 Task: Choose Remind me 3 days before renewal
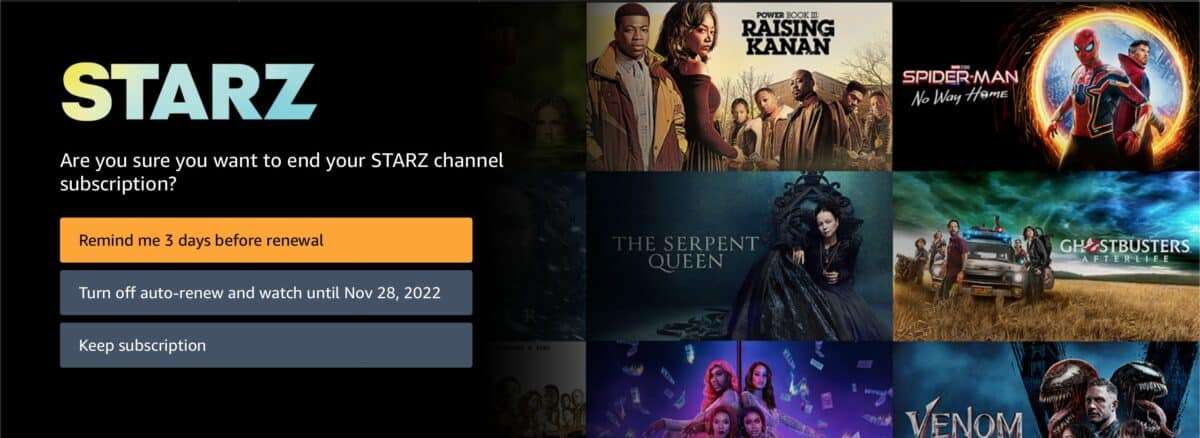pos(266,240)
